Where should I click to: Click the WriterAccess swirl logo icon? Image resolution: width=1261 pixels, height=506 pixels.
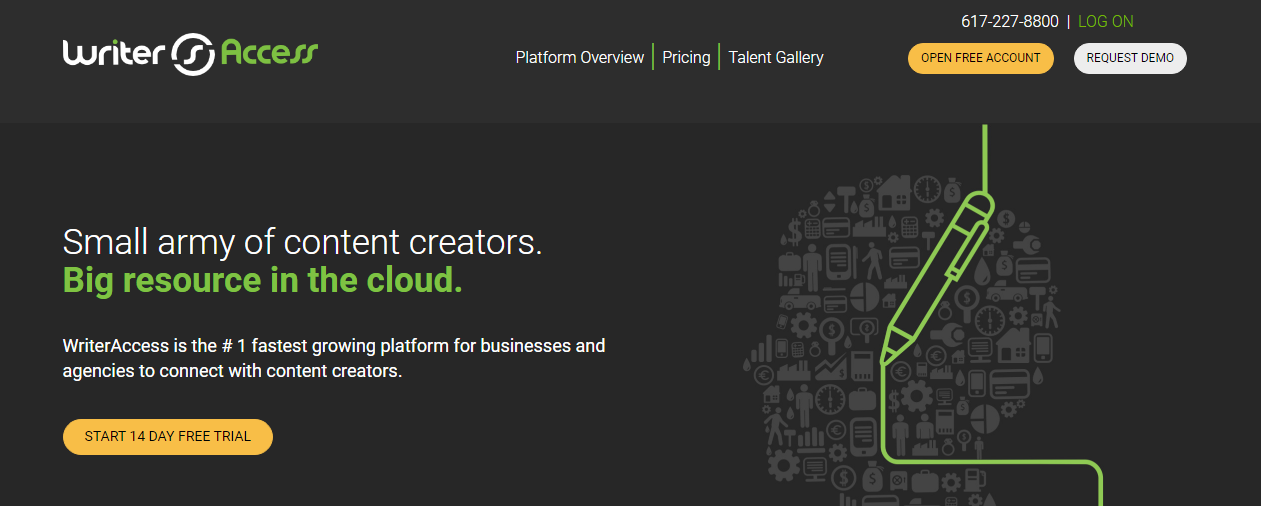click(x=193, y=54)
